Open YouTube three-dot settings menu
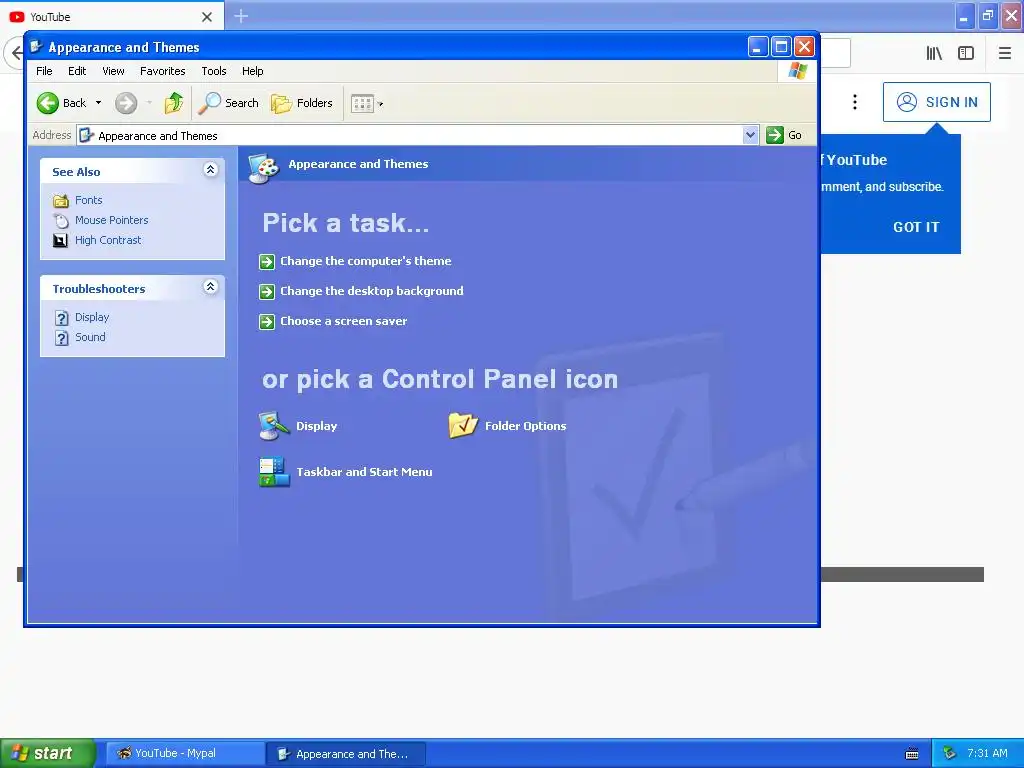The height and width of the screenshot is (768, 1024). point(854,102)
